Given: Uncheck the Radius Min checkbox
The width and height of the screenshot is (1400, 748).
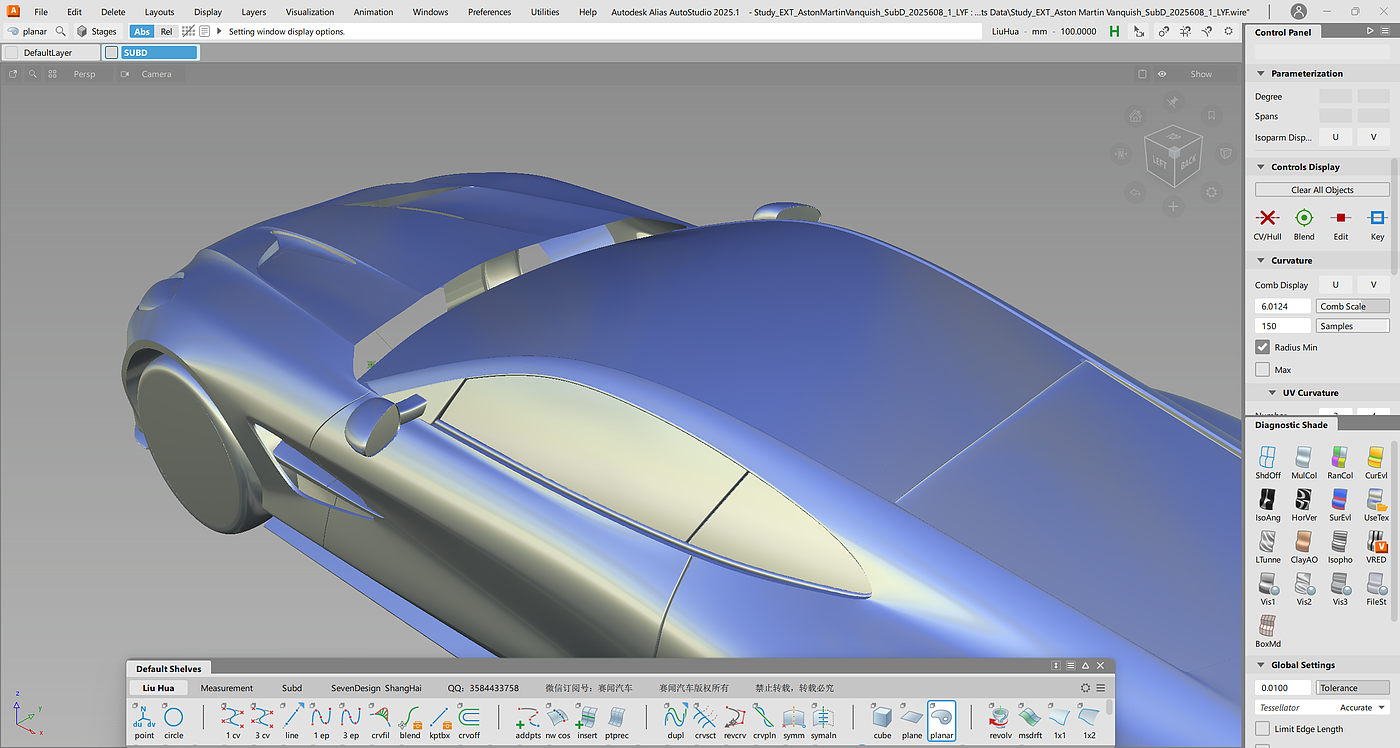Looking at the screenshot, I should 1263,347.
